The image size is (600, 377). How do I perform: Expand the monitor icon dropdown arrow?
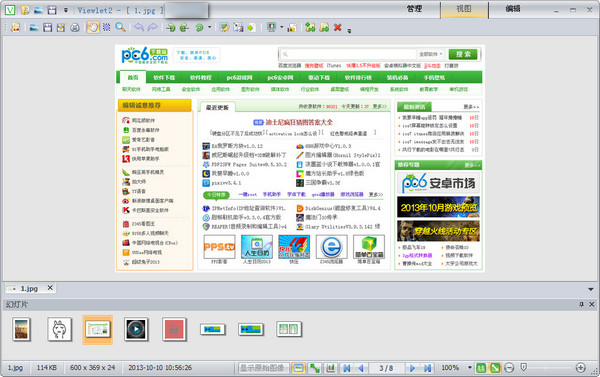282,27
